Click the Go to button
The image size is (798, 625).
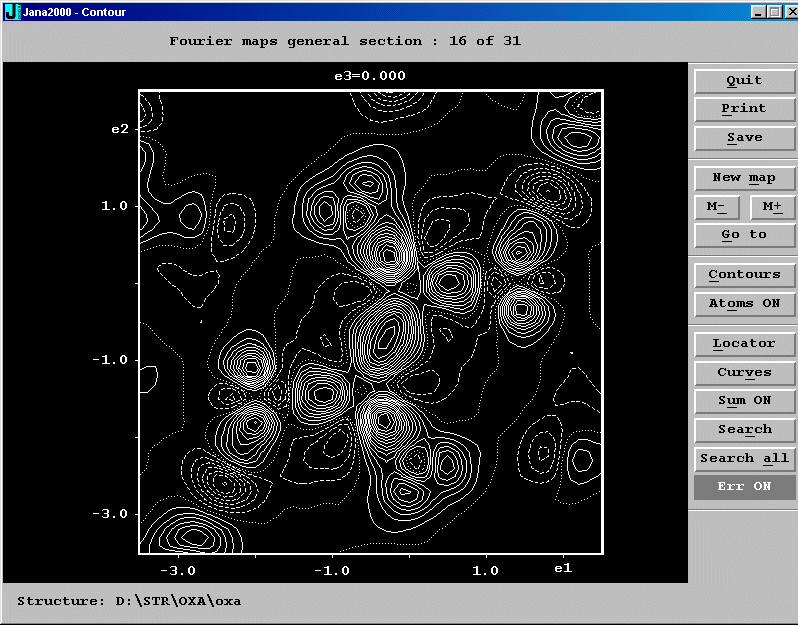744,235
